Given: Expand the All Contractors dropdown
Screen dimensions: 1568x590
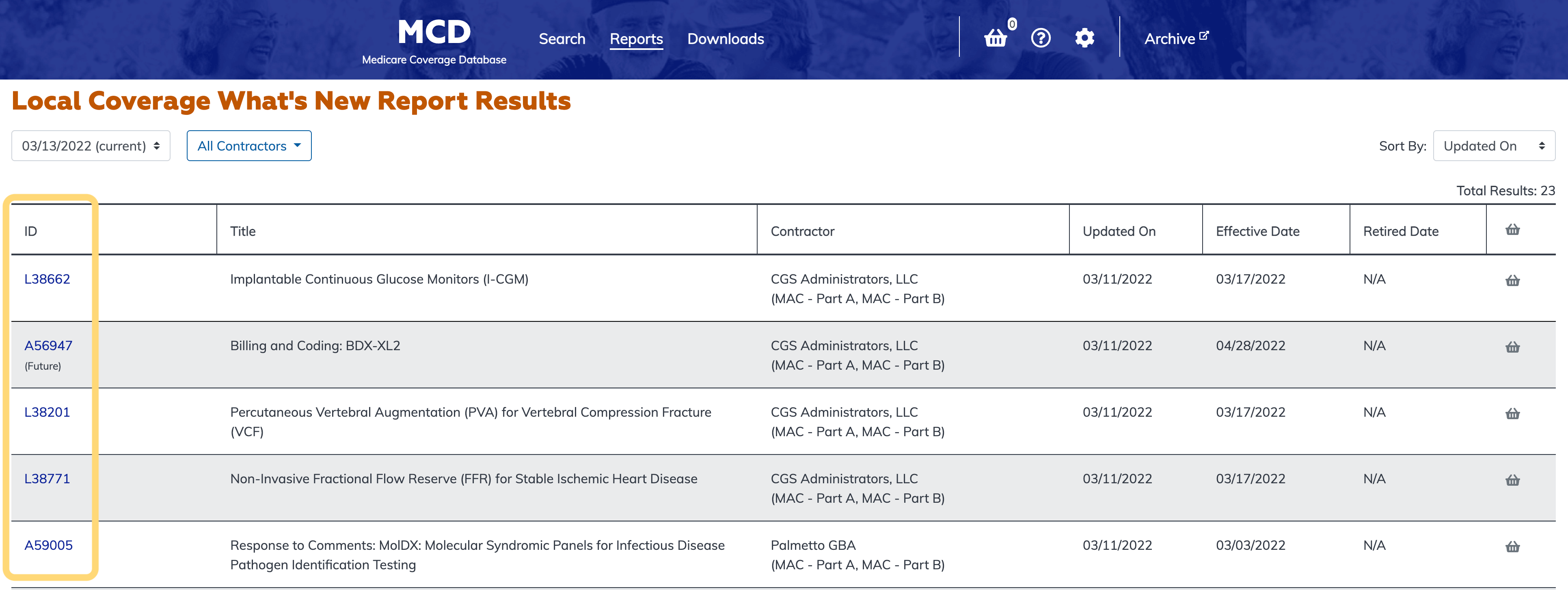Looking at the screenshot, I should click(249, 146).
